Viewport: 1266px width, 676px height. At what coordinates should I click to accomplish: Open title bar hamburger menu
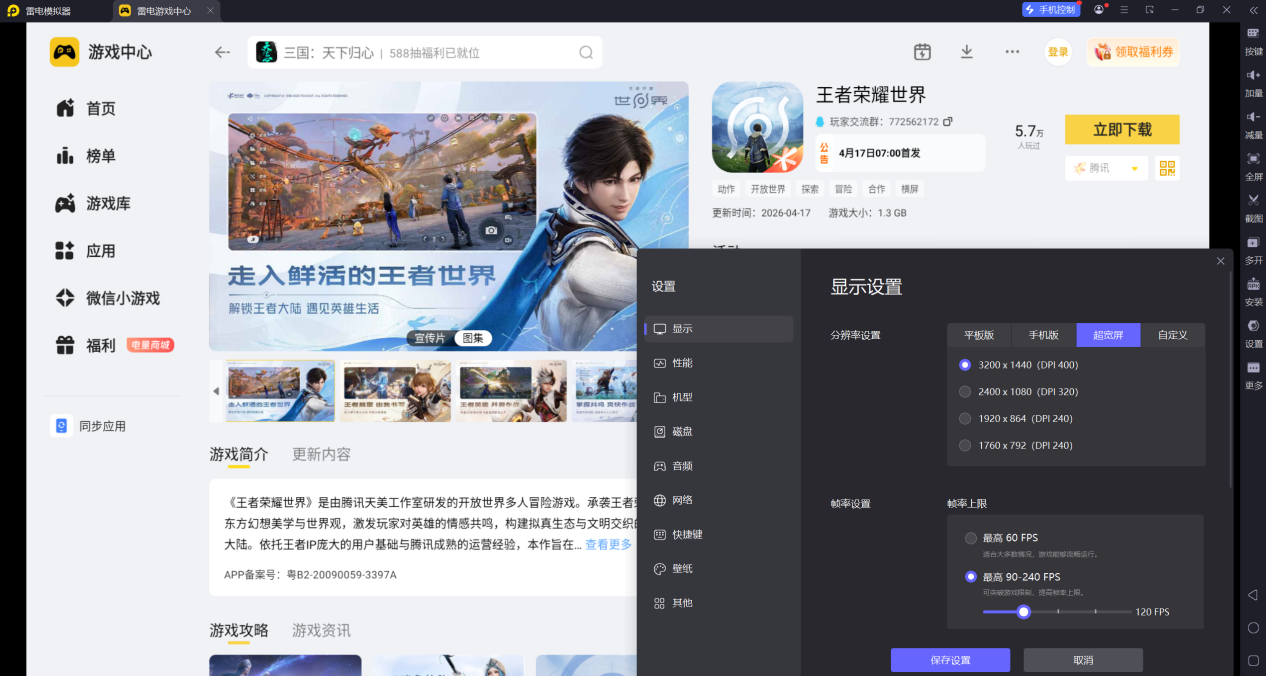coord(1124,10)
